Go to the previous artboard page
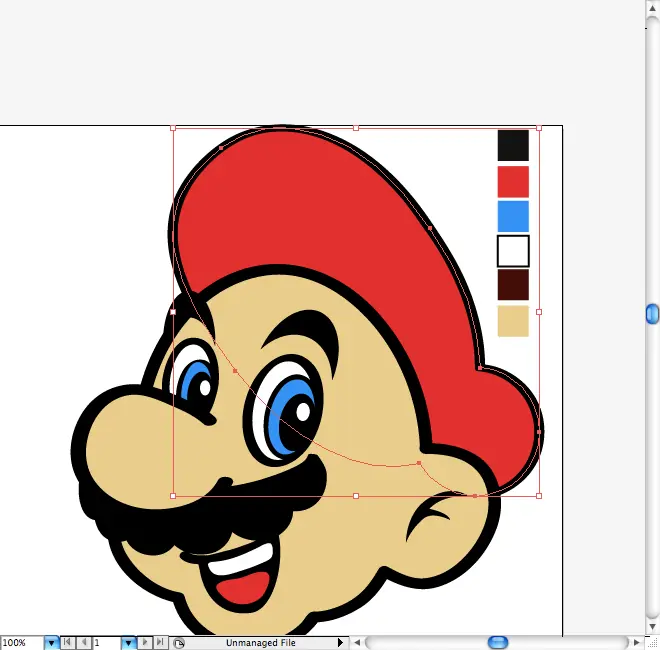Viewport: 660px width, 650px height. [83, 643]
